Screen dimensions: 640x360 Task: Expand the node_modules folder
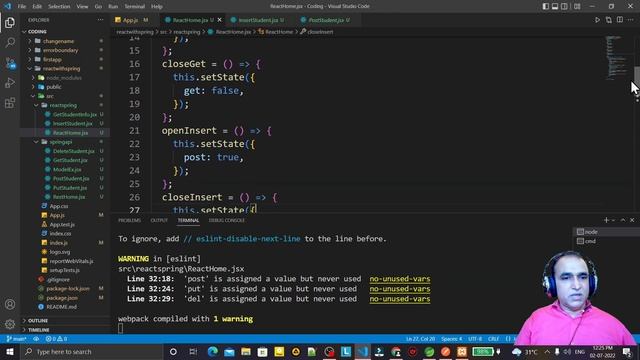pyautogui.click(x=65, y=78)
